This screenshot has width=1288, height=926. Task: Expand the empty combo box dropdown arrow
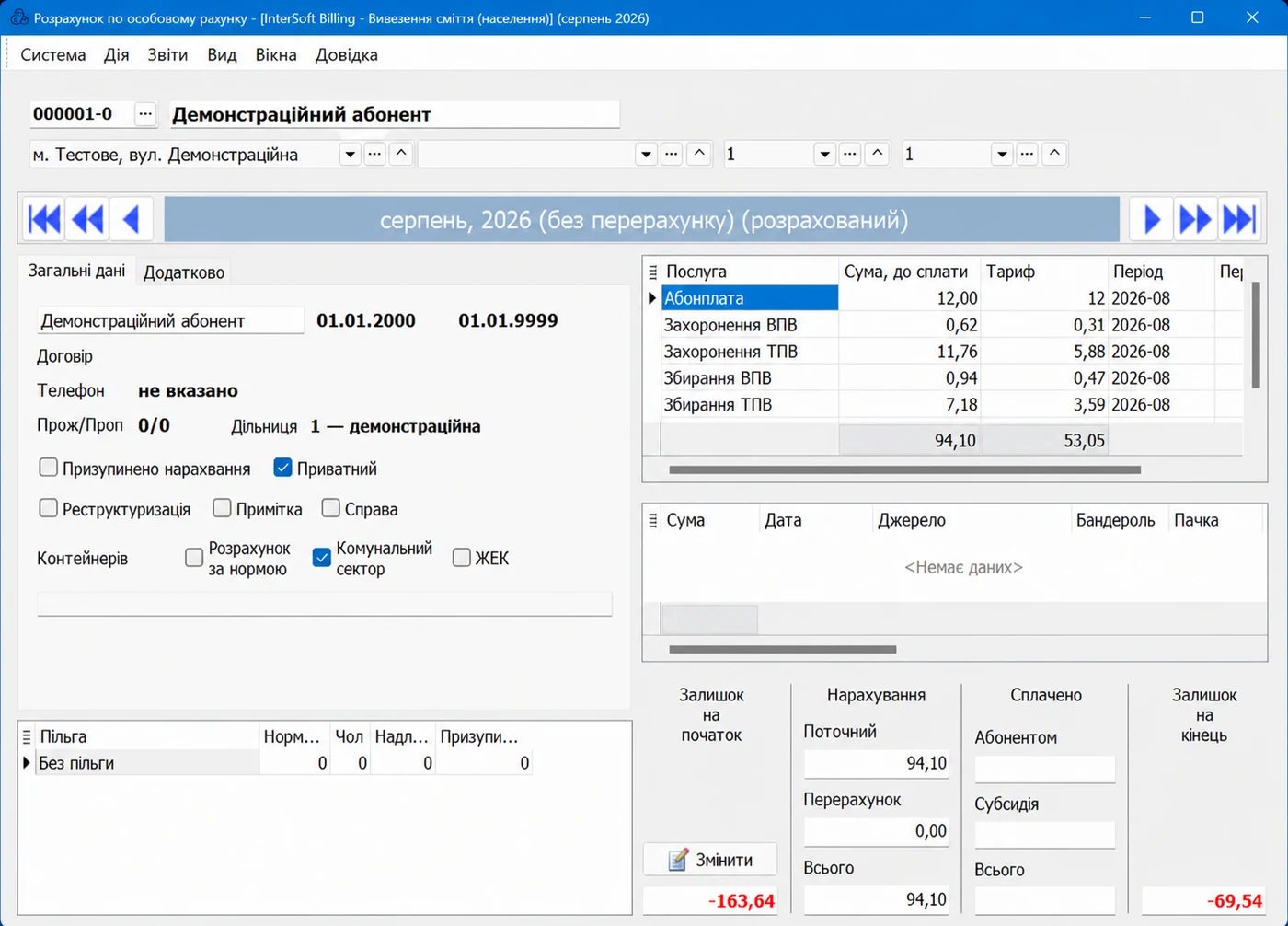(x=646, y=155)
